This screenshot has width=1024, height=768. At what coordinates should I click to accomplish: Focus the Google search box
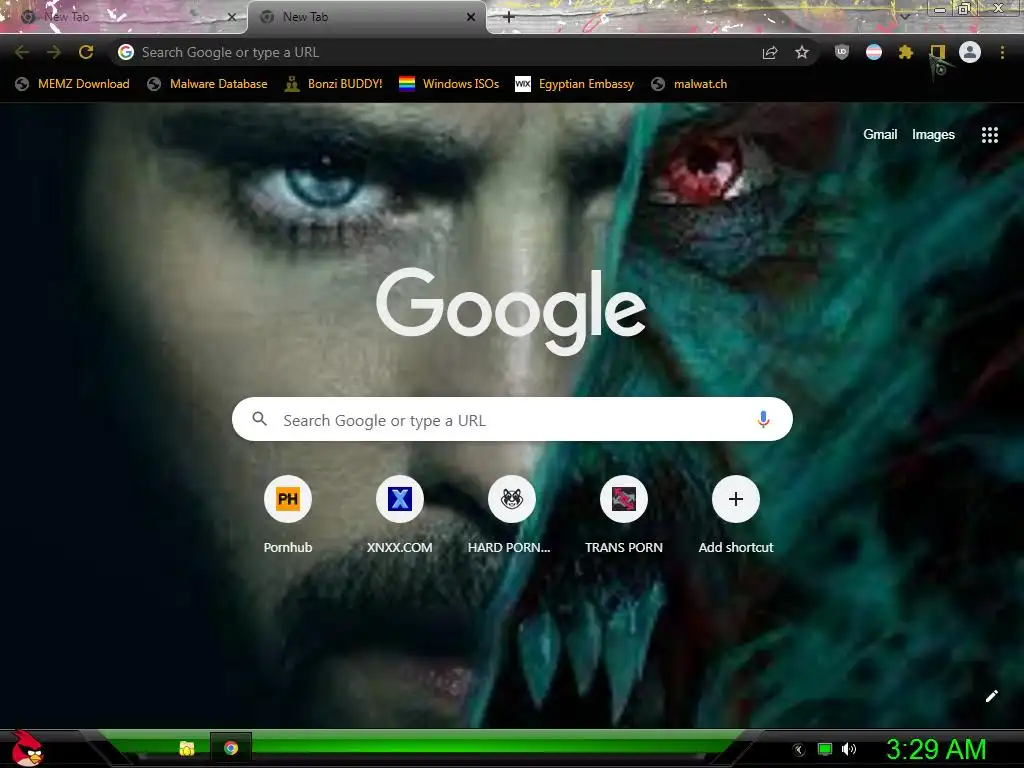point(512,419)
